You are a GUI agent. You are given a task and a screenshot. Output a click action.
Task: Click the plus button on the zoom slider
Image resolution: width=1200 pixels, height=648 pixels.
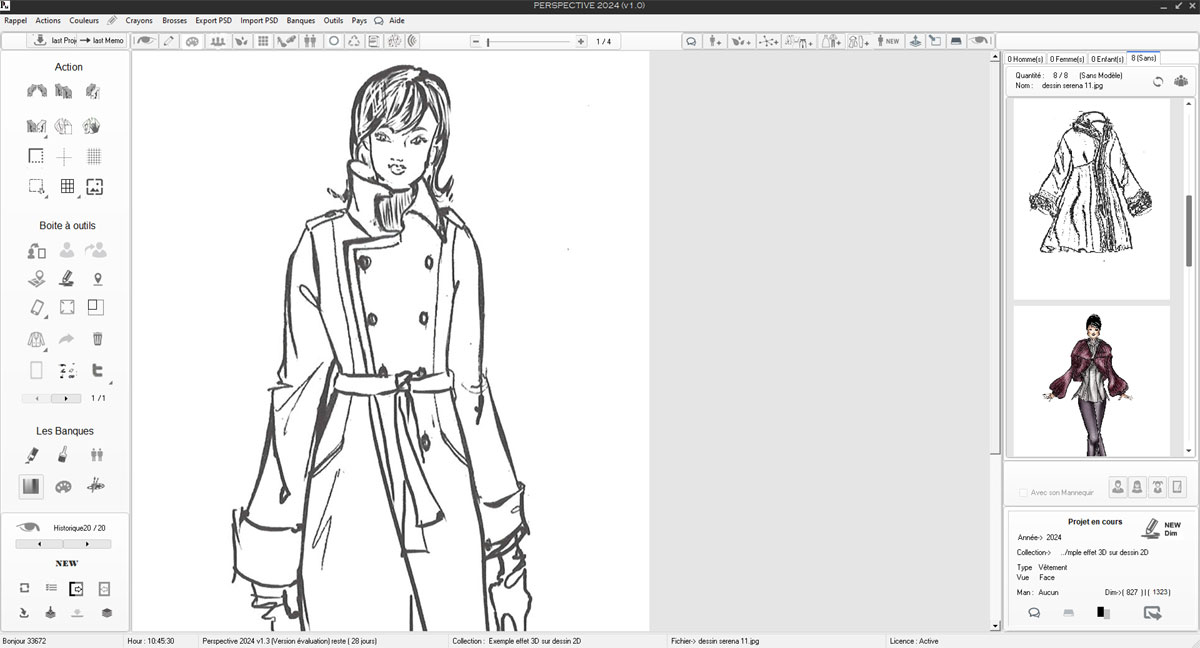581,42
